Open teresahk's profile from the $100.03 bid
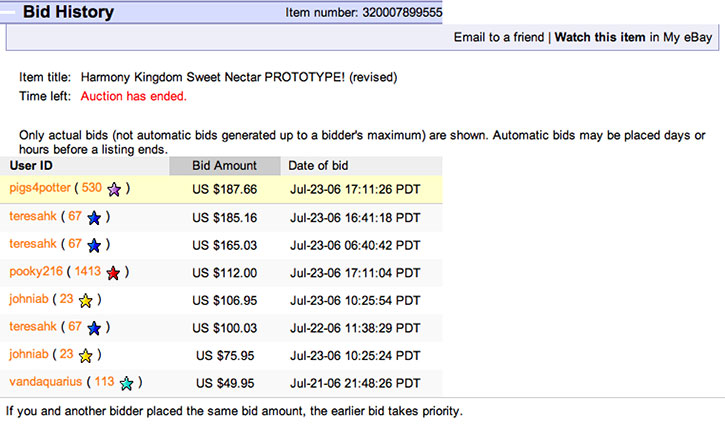This screenshot has height=428, width=725. pyautogui.click(x=33, y=326)
